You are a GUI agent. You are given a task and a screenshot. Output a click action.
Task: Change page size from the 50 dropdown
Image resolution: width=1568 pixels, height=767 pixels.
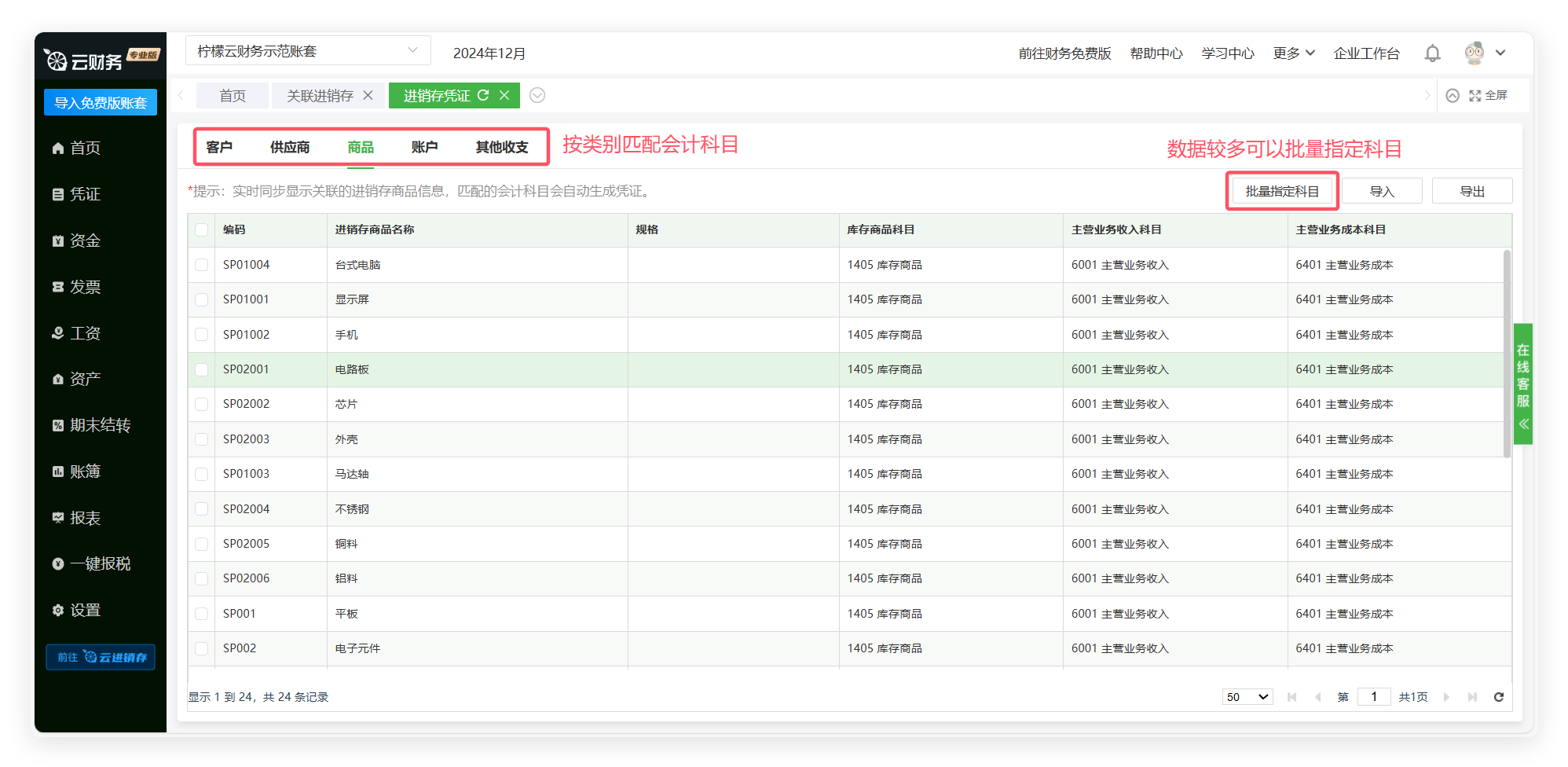click(x=1247, y=697)
